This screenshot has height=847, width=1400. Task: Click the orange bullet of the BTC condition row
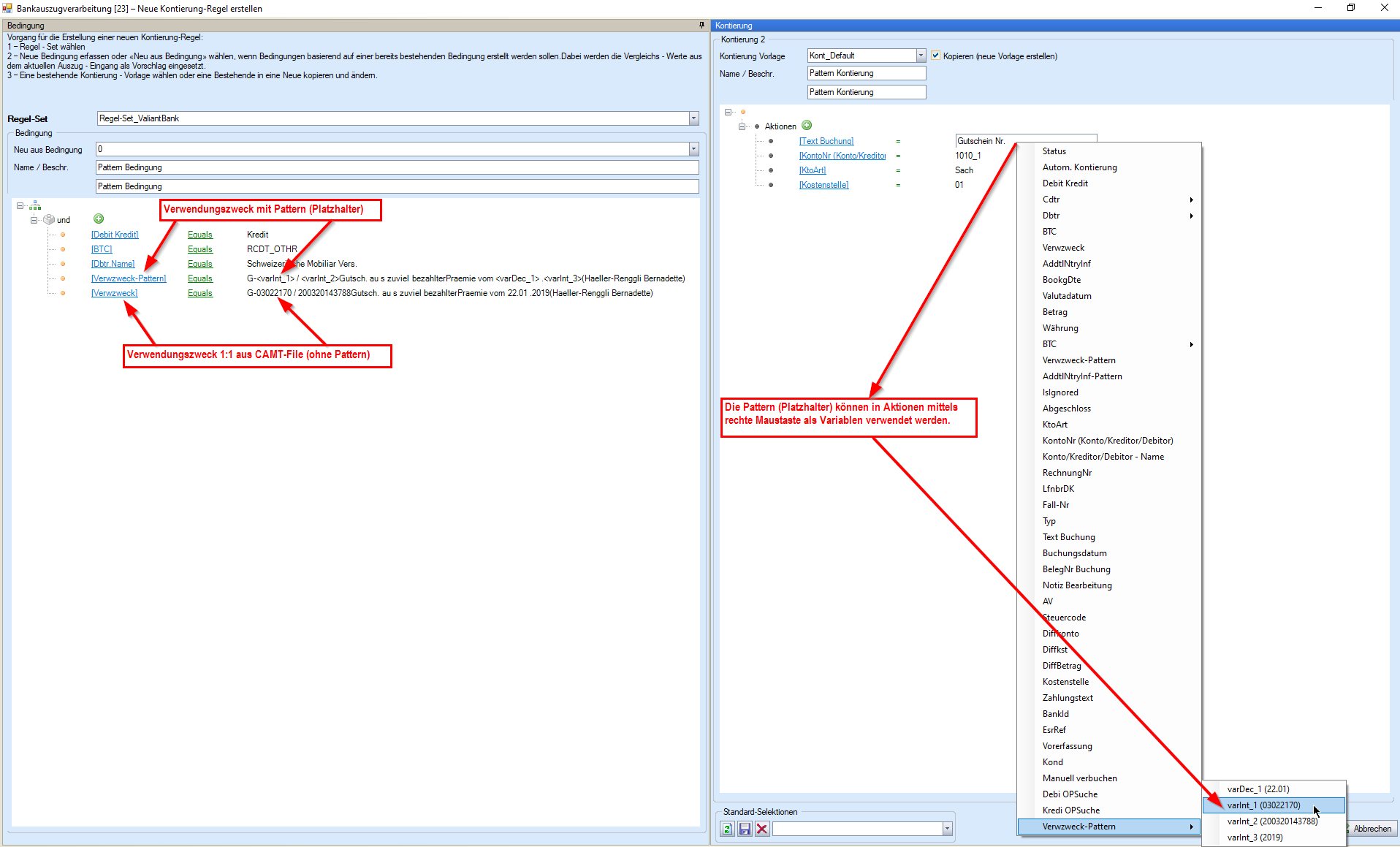[x=63, y=249]
